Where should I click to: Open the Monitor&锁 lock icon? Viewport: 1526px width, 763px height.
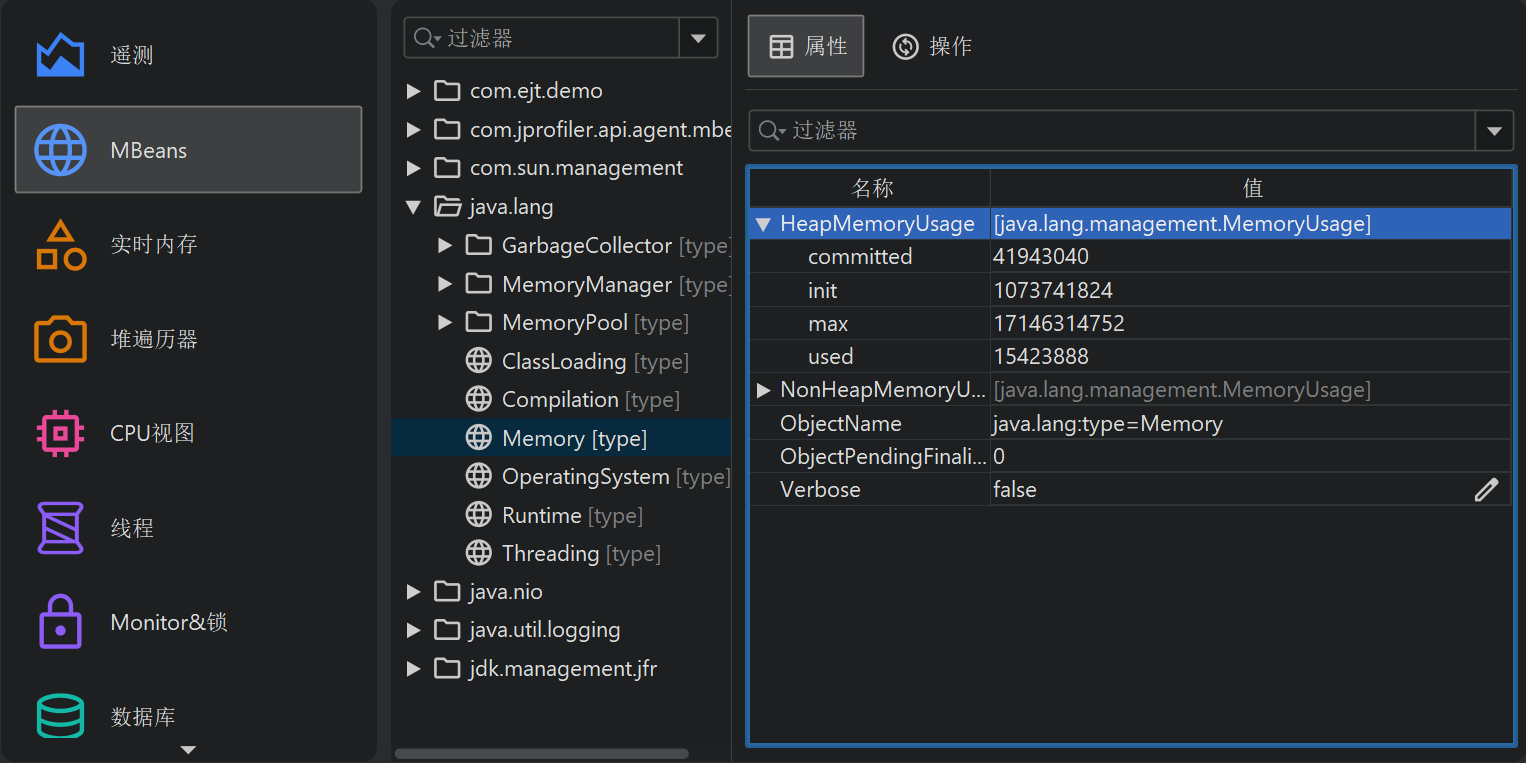(60, 622)
